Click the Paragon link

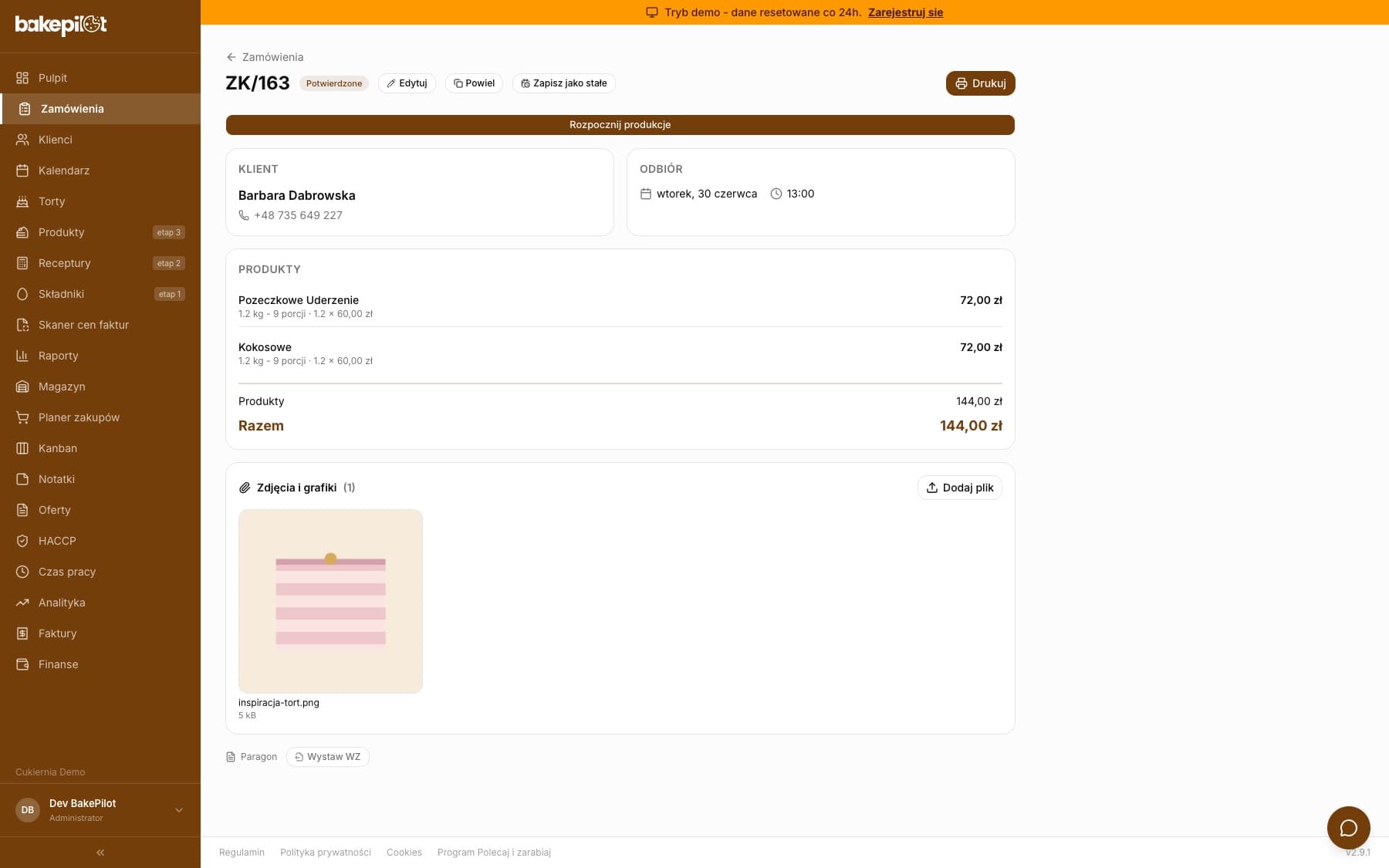click(x=252, y=757)
